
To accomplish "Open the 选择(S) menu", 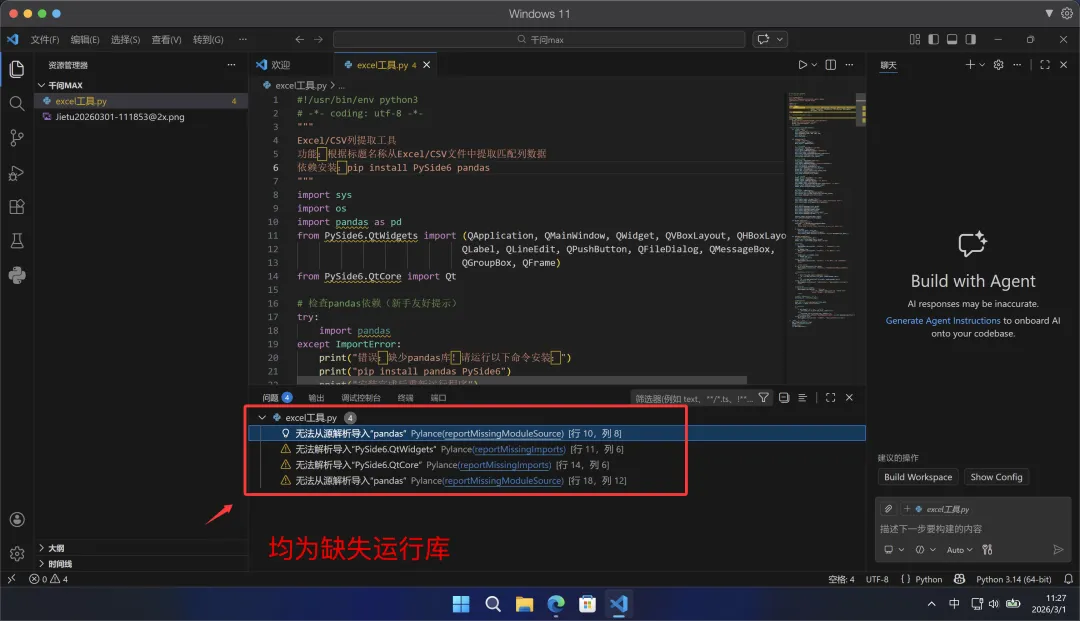I will [x=125, y=39].
